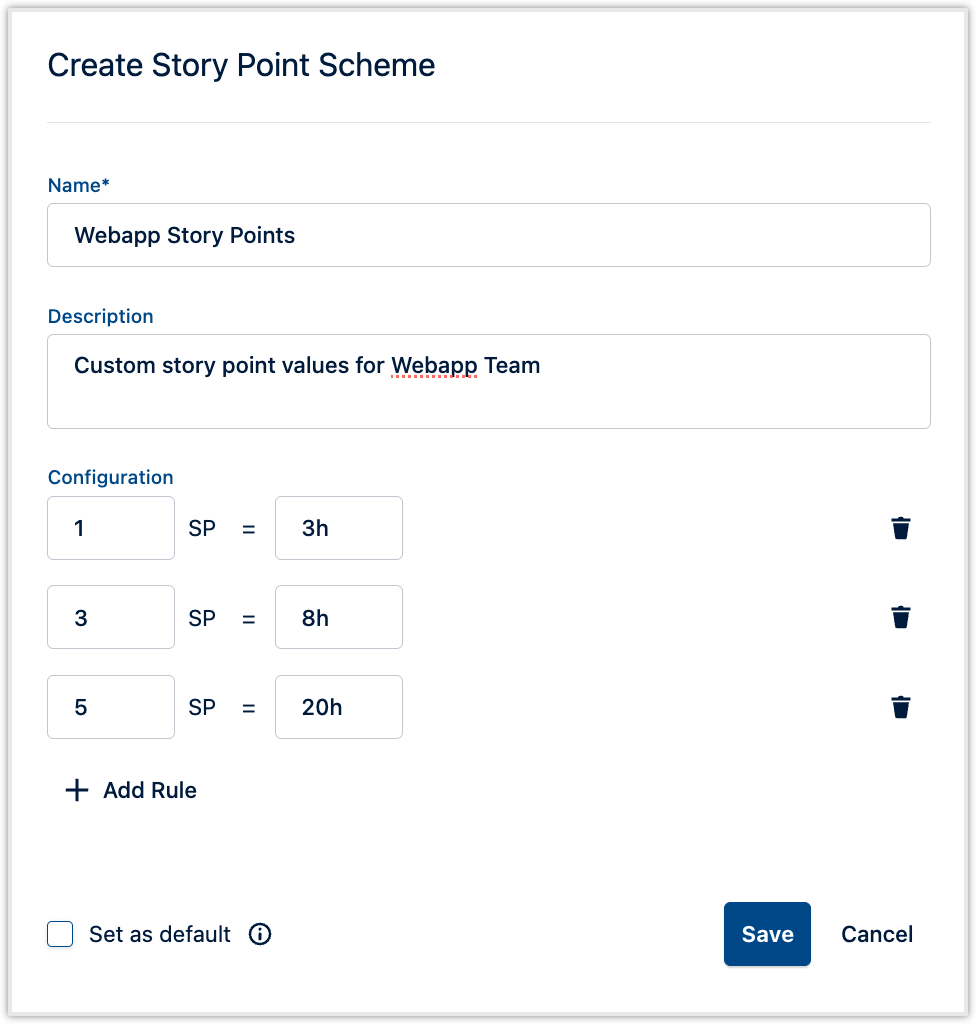The image size is (976, 1024).
Task: Click the 8h hours field
Action: tap(339, 617)
